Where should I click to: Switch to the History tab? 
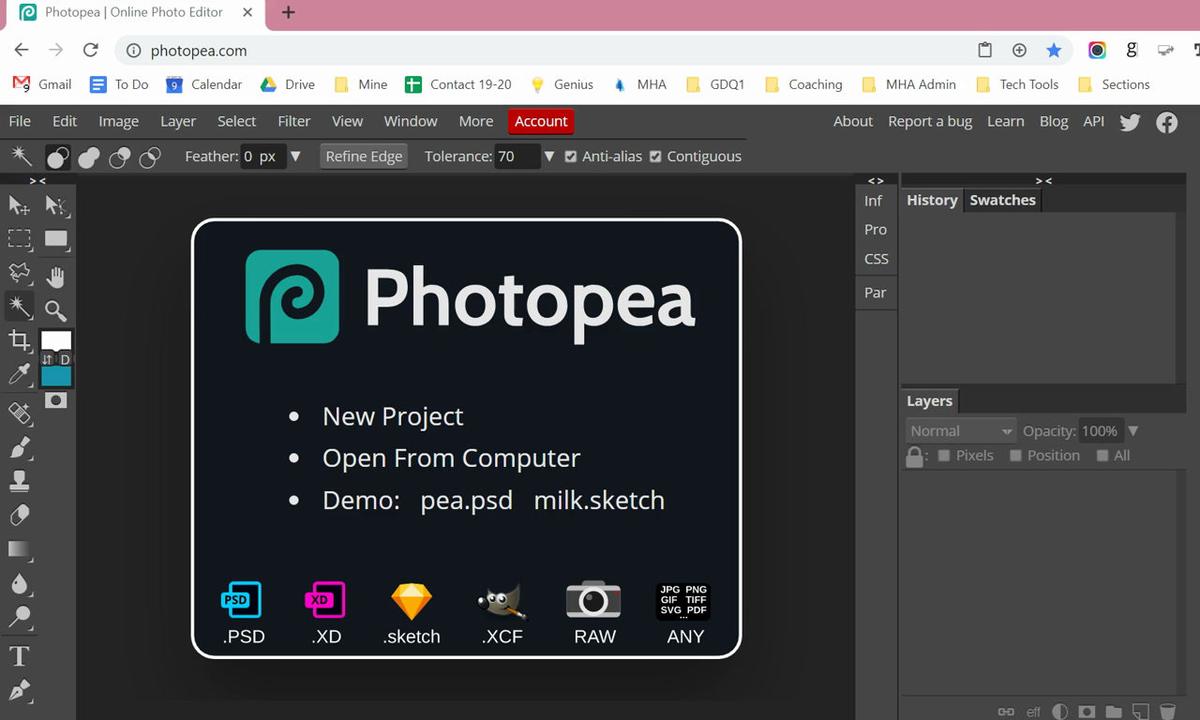(932, 201)
